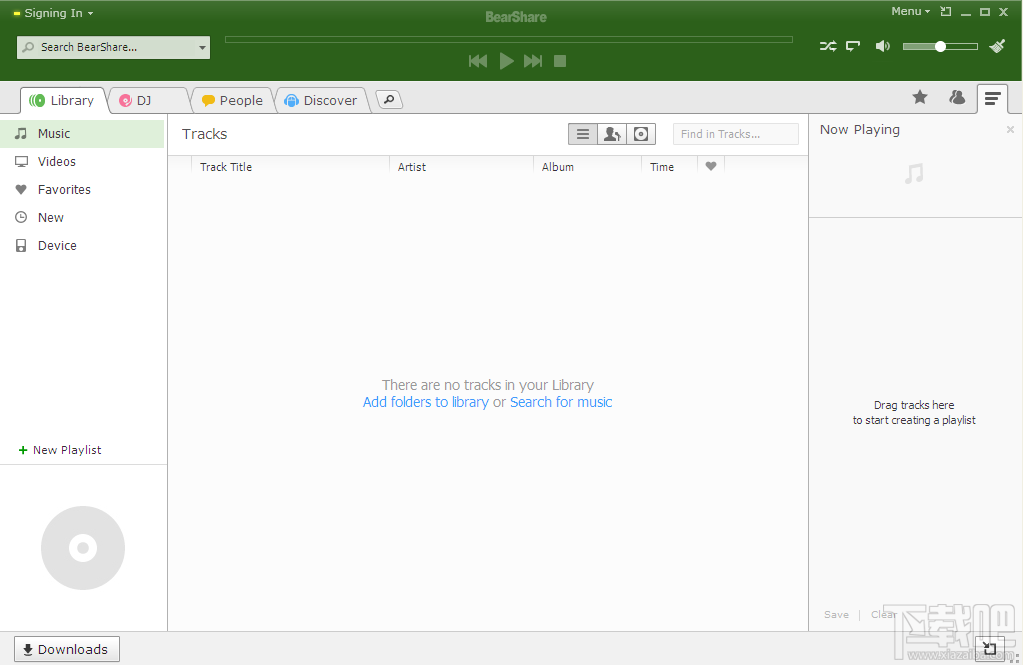Switch to artist view

(x=612, y=134)
